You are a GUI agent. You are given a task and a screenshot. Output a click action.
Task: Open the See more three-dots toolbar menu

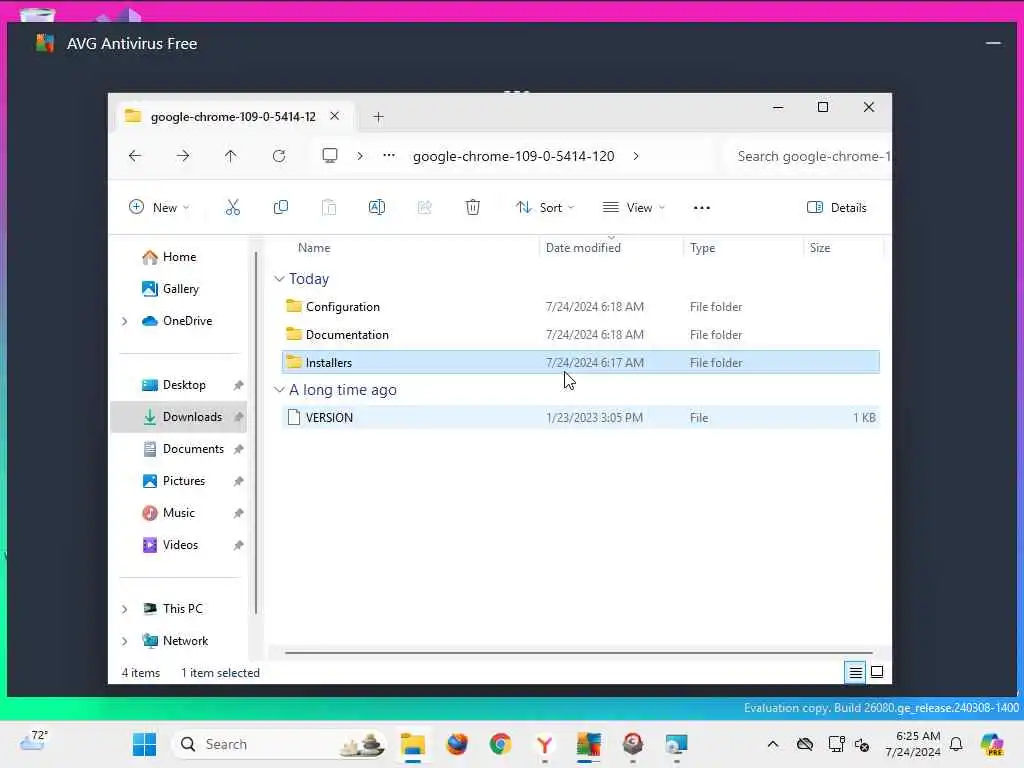[x=701, y=208]
